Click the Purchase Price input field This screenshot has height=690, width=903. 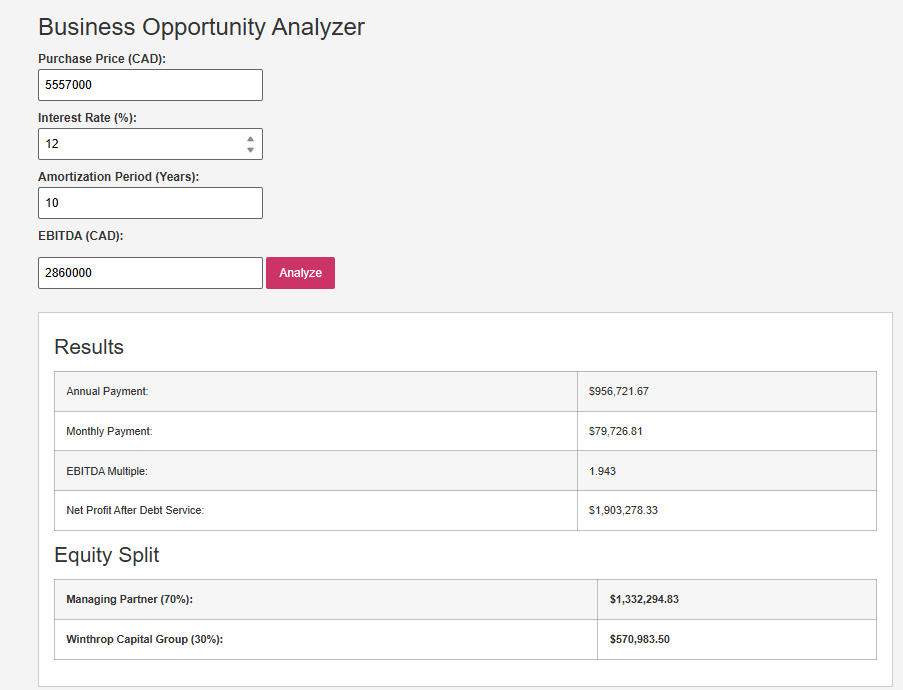click(x=150, y=85)
